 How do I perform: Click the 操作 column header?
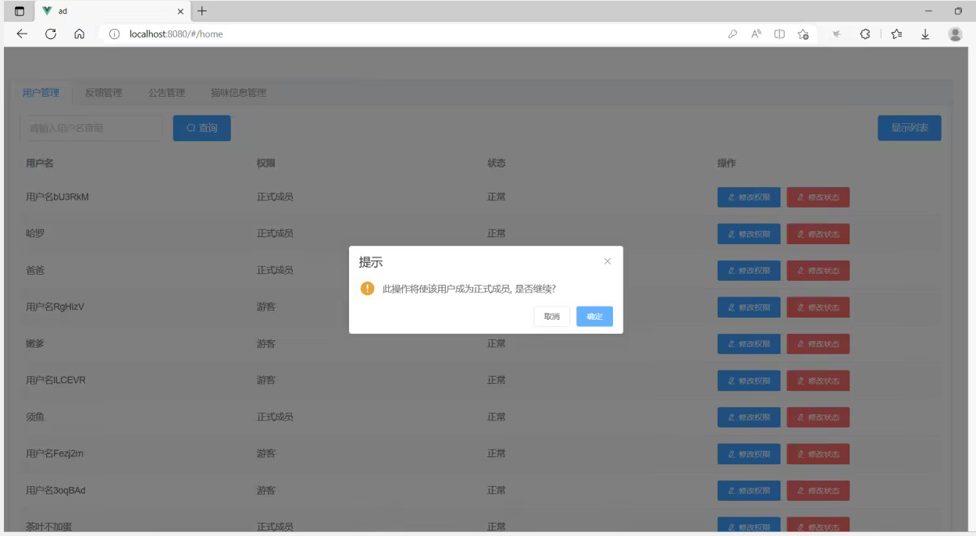[x=726, y=163]
